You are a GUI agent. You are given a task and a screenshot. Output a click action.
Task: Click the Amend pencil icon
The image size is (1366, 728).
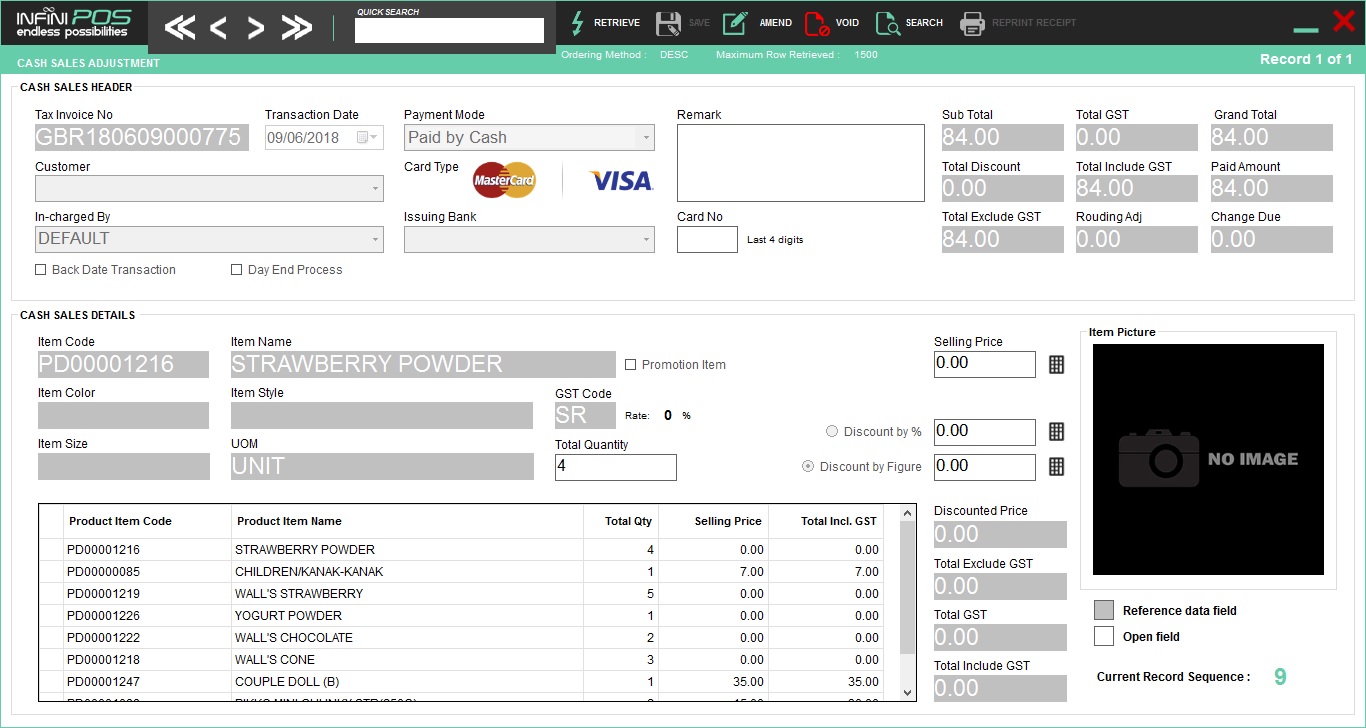pyautogui.click(x=735, y=23)
